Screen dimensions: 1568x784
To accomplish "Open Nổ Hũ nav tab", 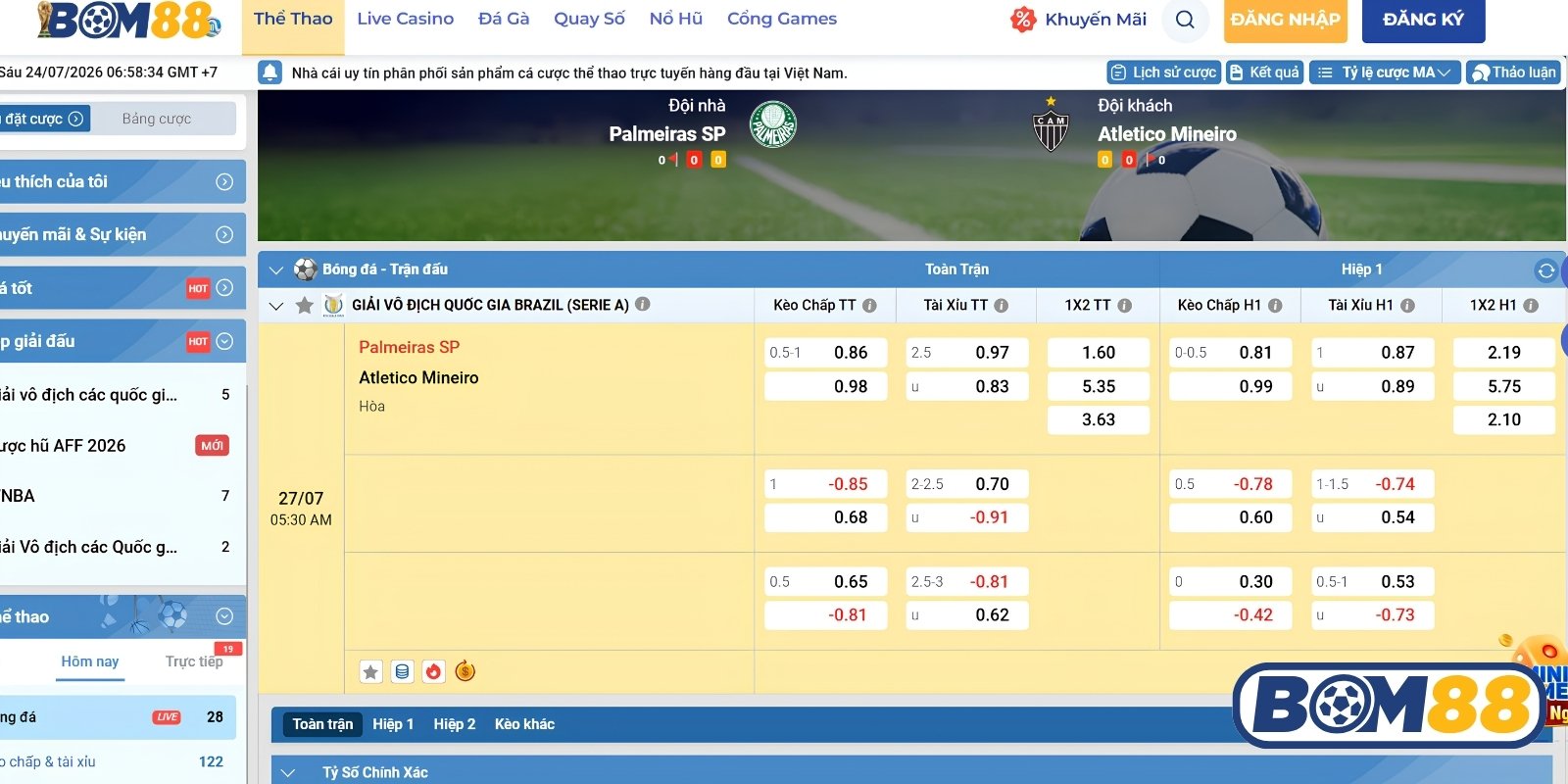I will point(676,19).
